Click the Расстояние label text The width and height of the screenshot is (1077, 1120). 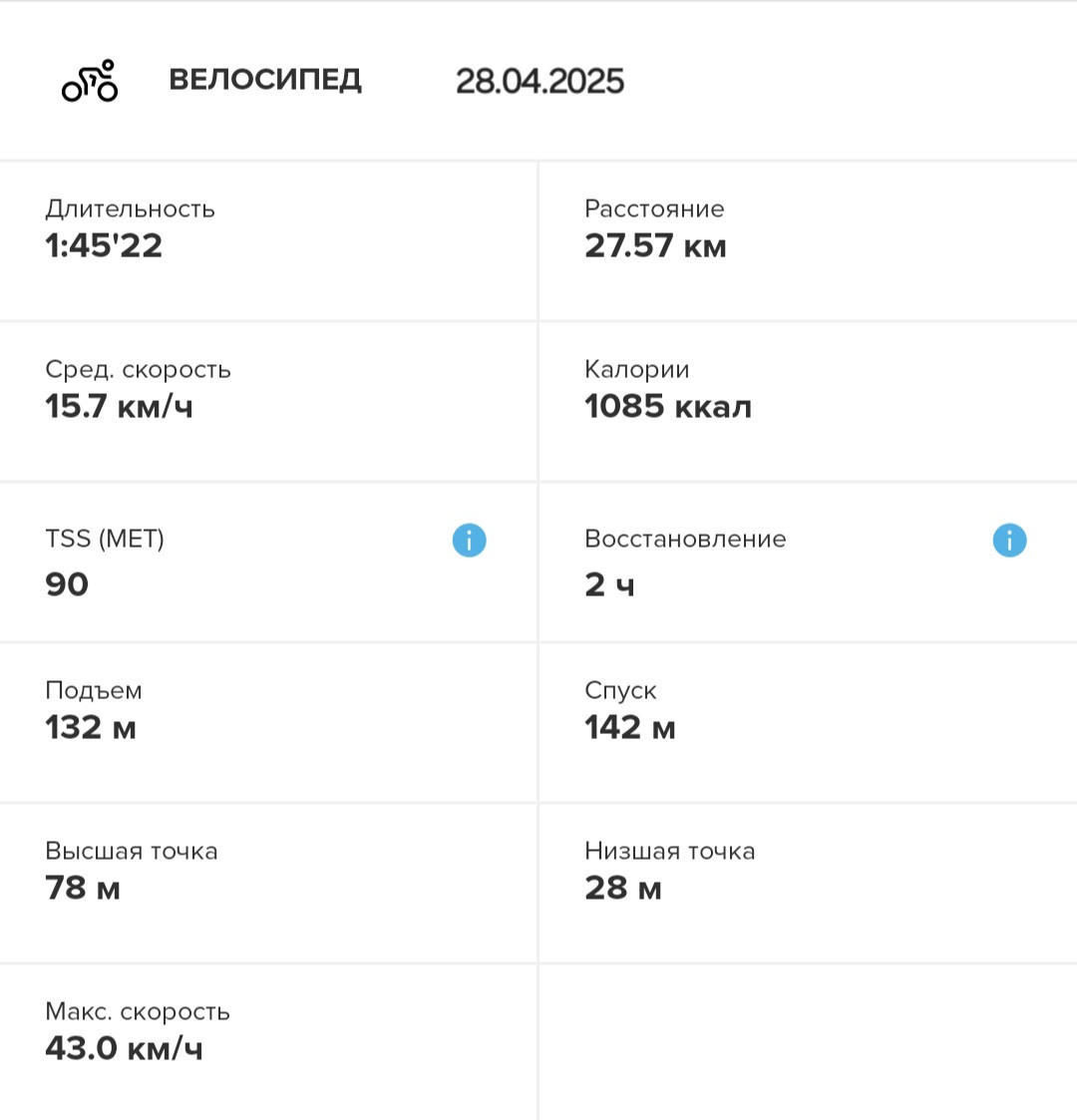[654, 208]
